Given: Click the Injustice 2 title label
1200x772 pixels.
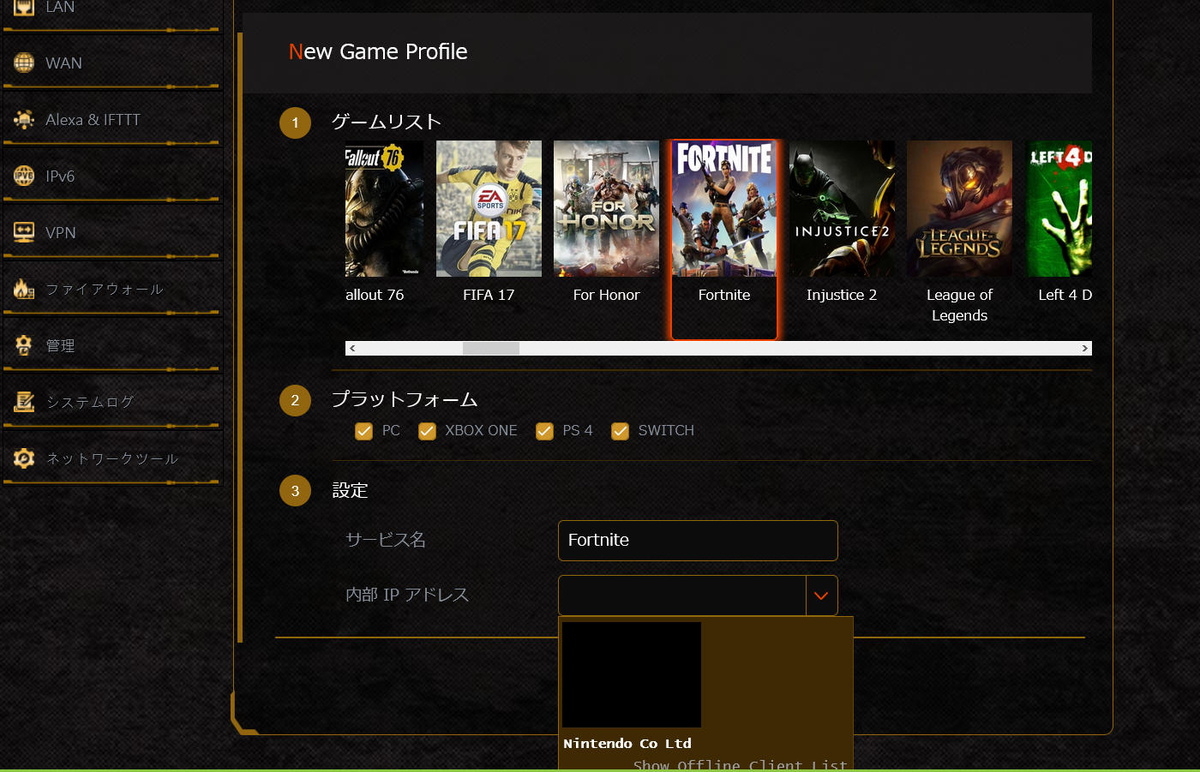Looking at the screenshot, I should 842,295.
